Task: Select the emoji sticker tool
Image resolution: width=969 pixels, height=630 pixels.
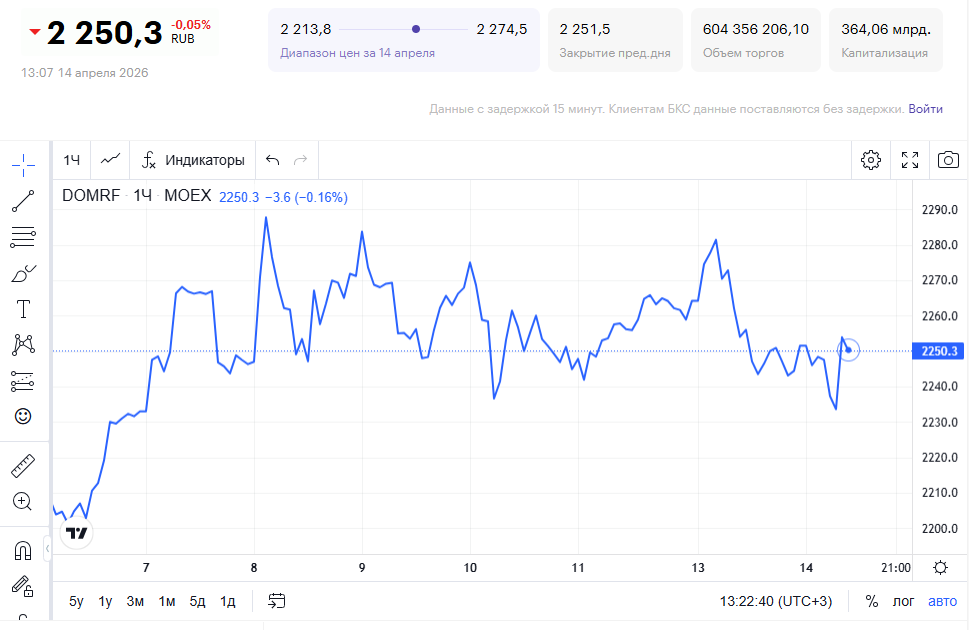Action: tap(22, 417)
